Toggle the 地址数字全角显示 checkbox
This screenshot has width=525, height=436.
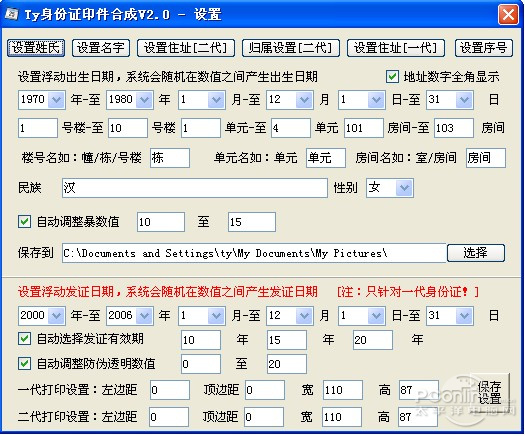(x=392, y=77)
